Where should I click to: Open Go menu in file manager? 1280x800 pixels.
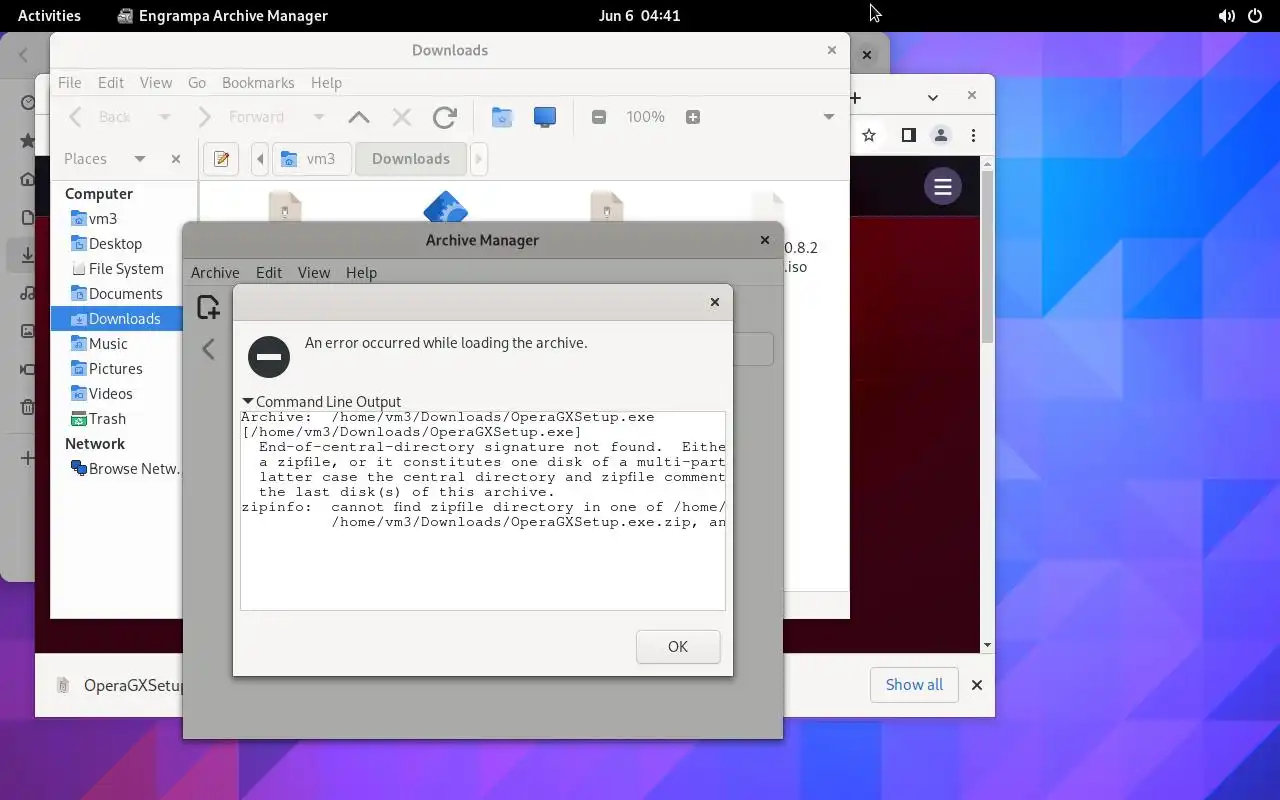click(197, 82)
